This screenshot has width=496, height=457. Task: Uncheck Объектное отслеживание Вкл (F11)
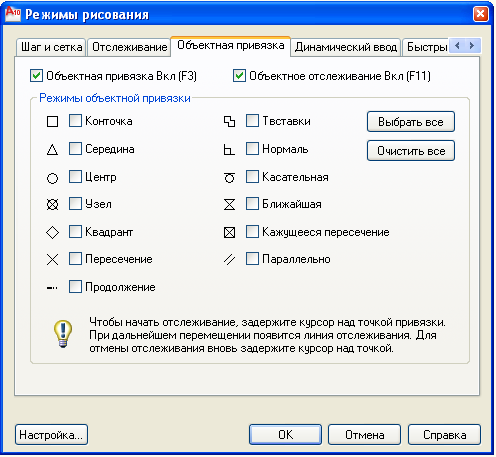(239, 76)
